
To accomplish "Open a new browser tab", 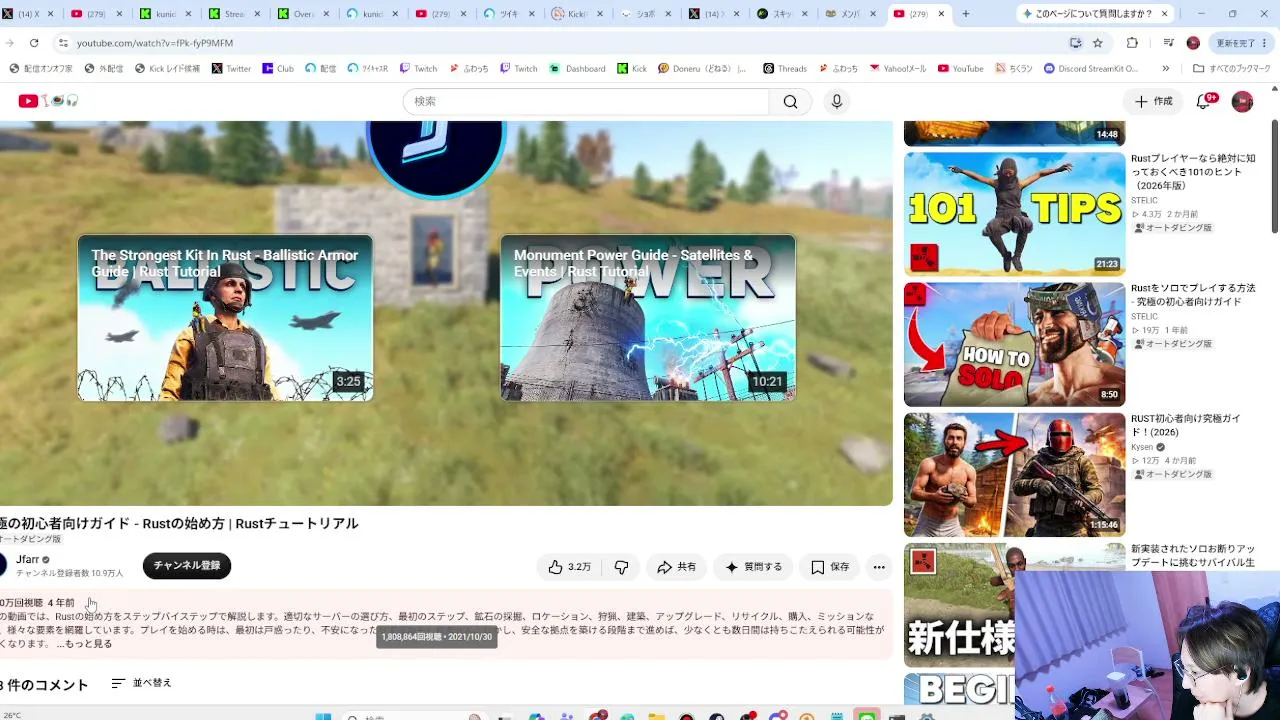I will [x=965, y=14].
